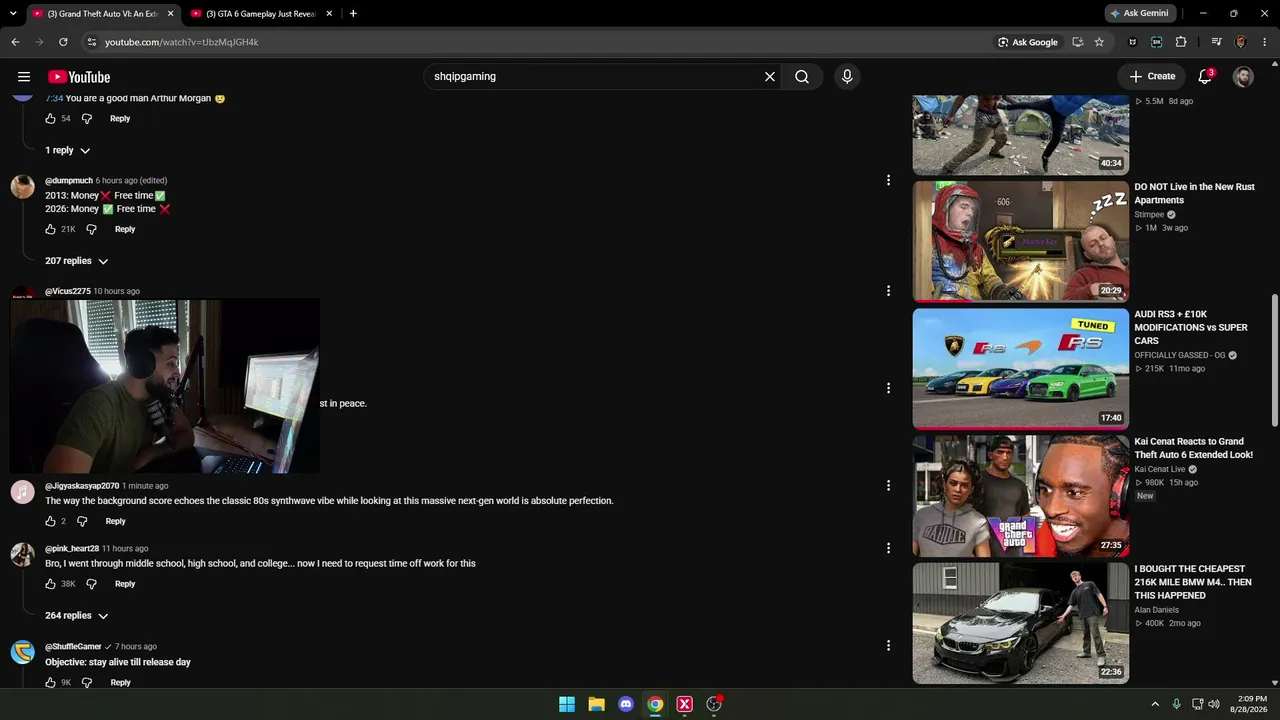This screenshot has width=1280, height=720.
Task: View site information in the address bar
Action: [x=91, y=42]
